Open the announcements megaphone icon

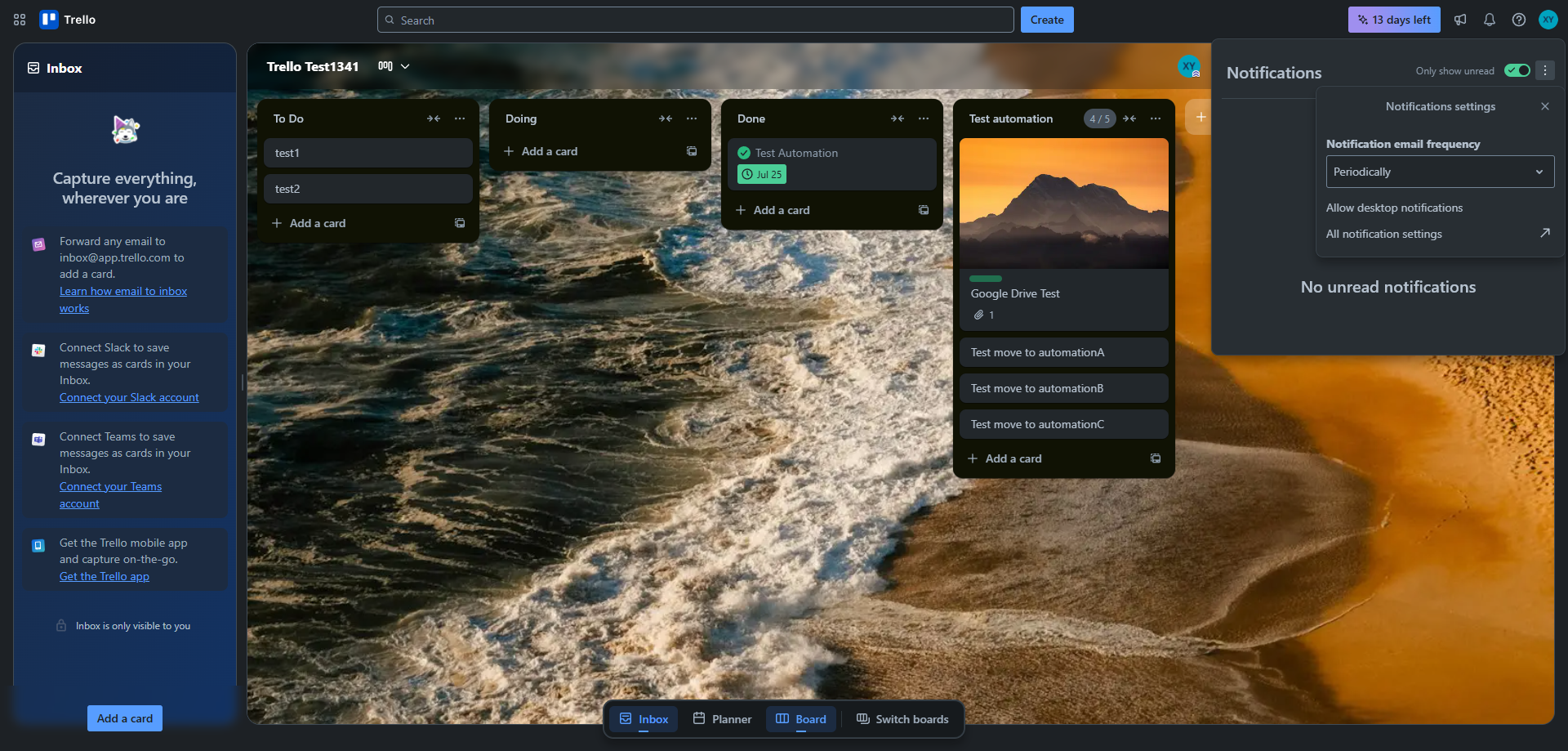[x=1460, y=20]
